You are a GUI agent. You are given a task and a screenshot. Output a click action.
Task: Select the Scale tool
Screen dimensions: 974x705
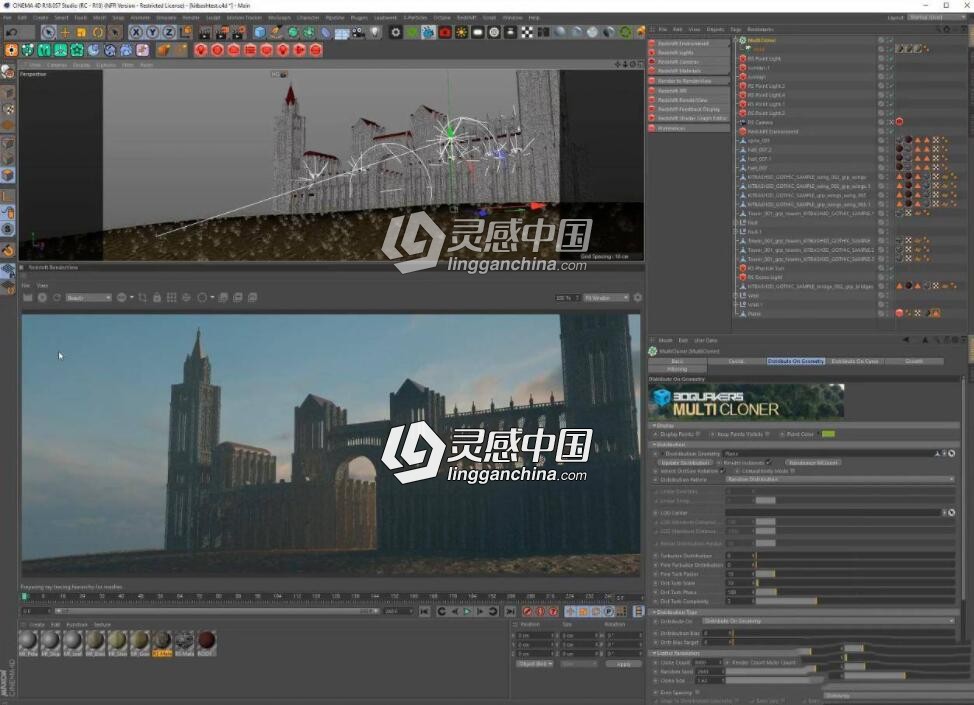pos(81,32)
